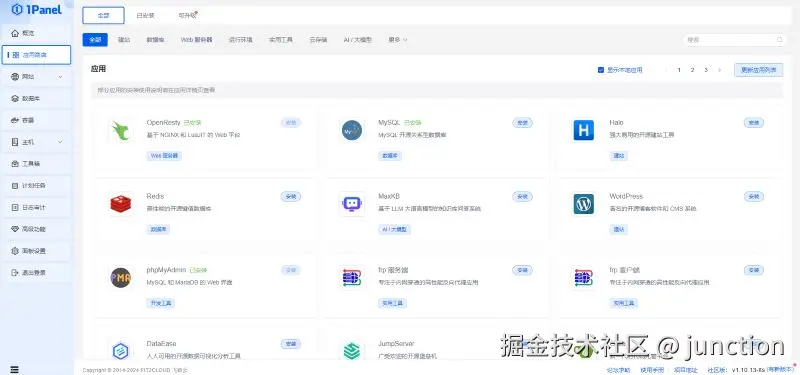The image size is (800, 375).
Task: Expand the Website sidebar submenu arrow
Action: [x=60, y=77]
